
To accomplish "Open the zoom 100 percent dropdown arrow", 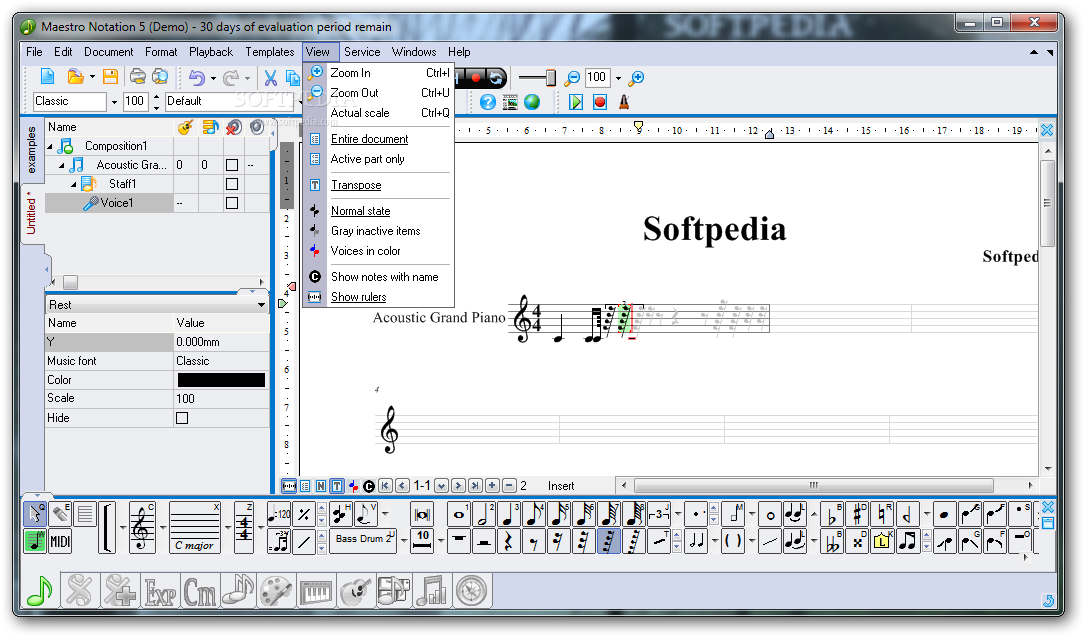I will point(619,78).
